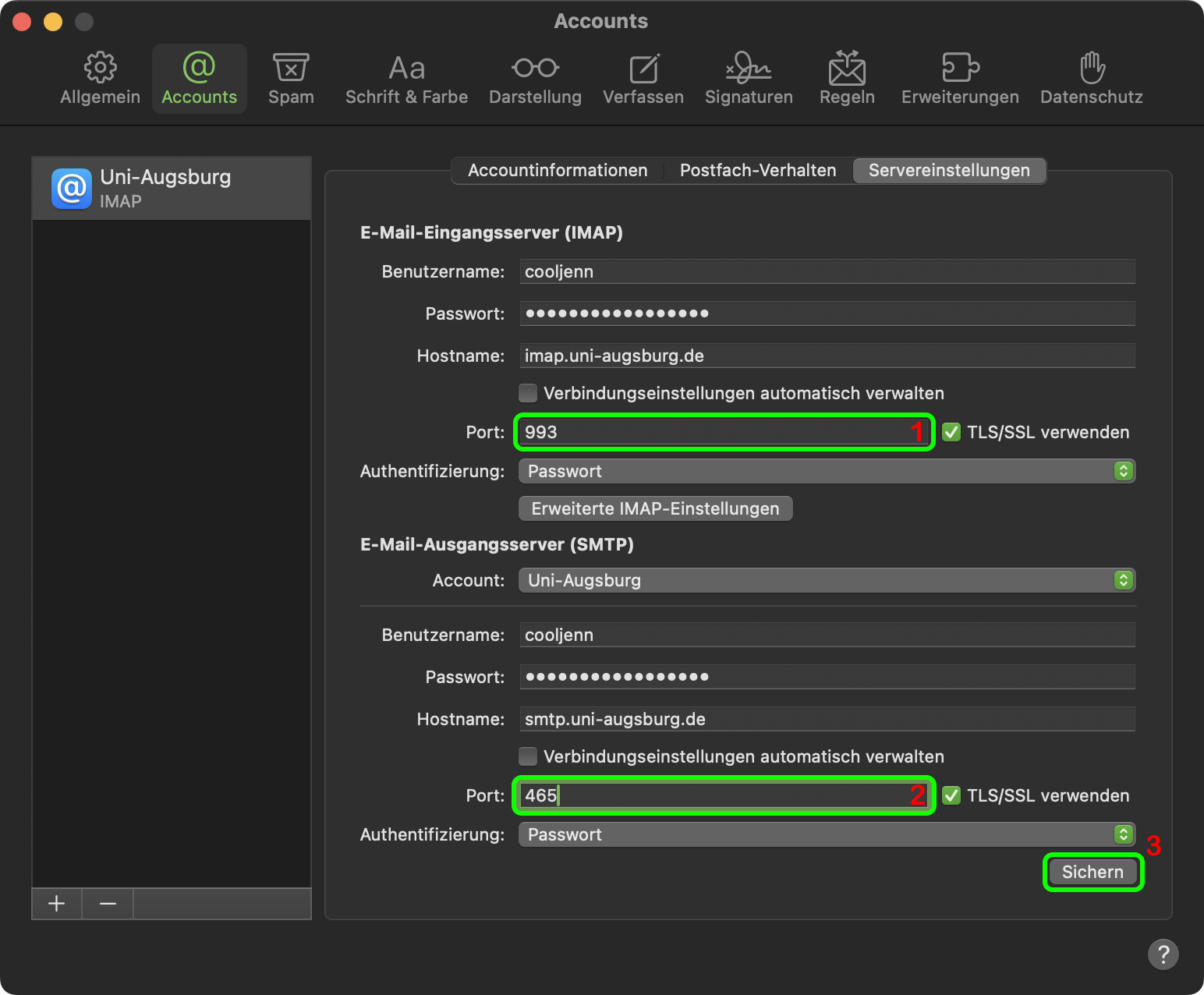Uncheck TLS/SSL verwenden for IMAP port 993

point(951,432)
